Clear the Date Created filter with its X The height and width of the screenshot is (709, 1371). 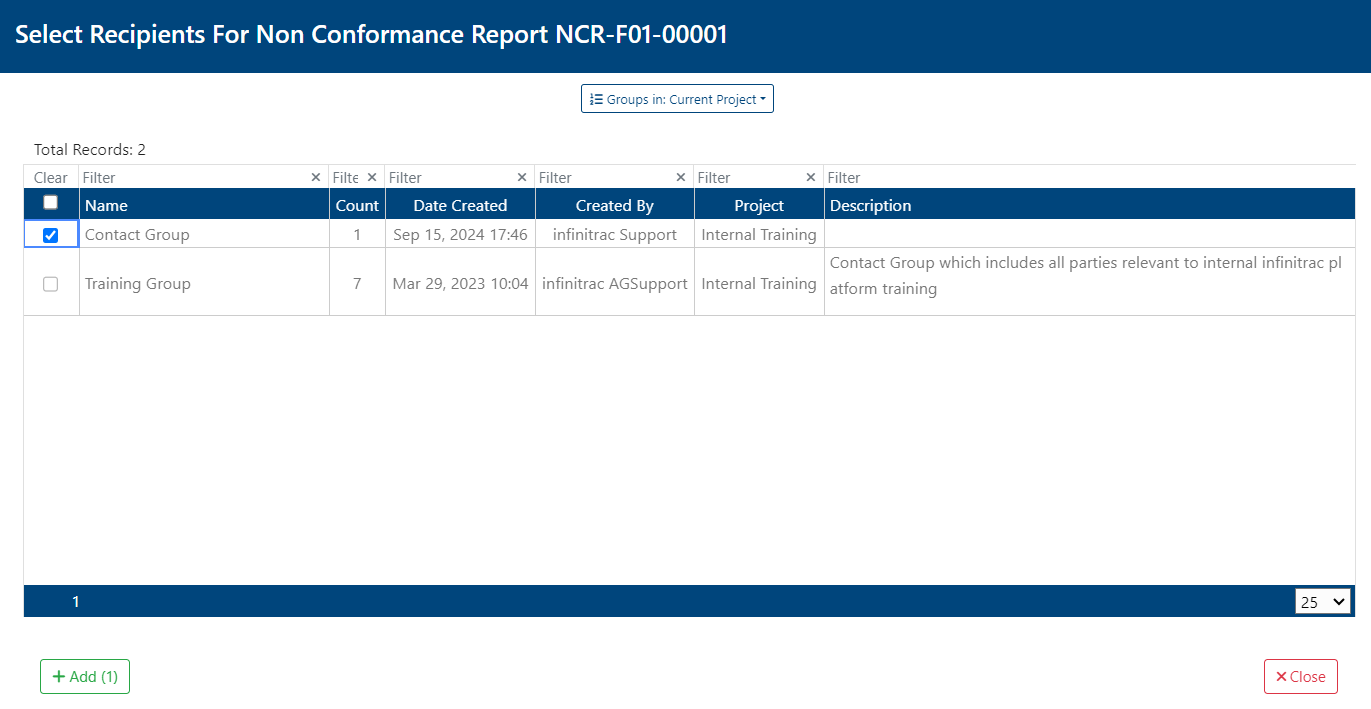pos(522,177)
